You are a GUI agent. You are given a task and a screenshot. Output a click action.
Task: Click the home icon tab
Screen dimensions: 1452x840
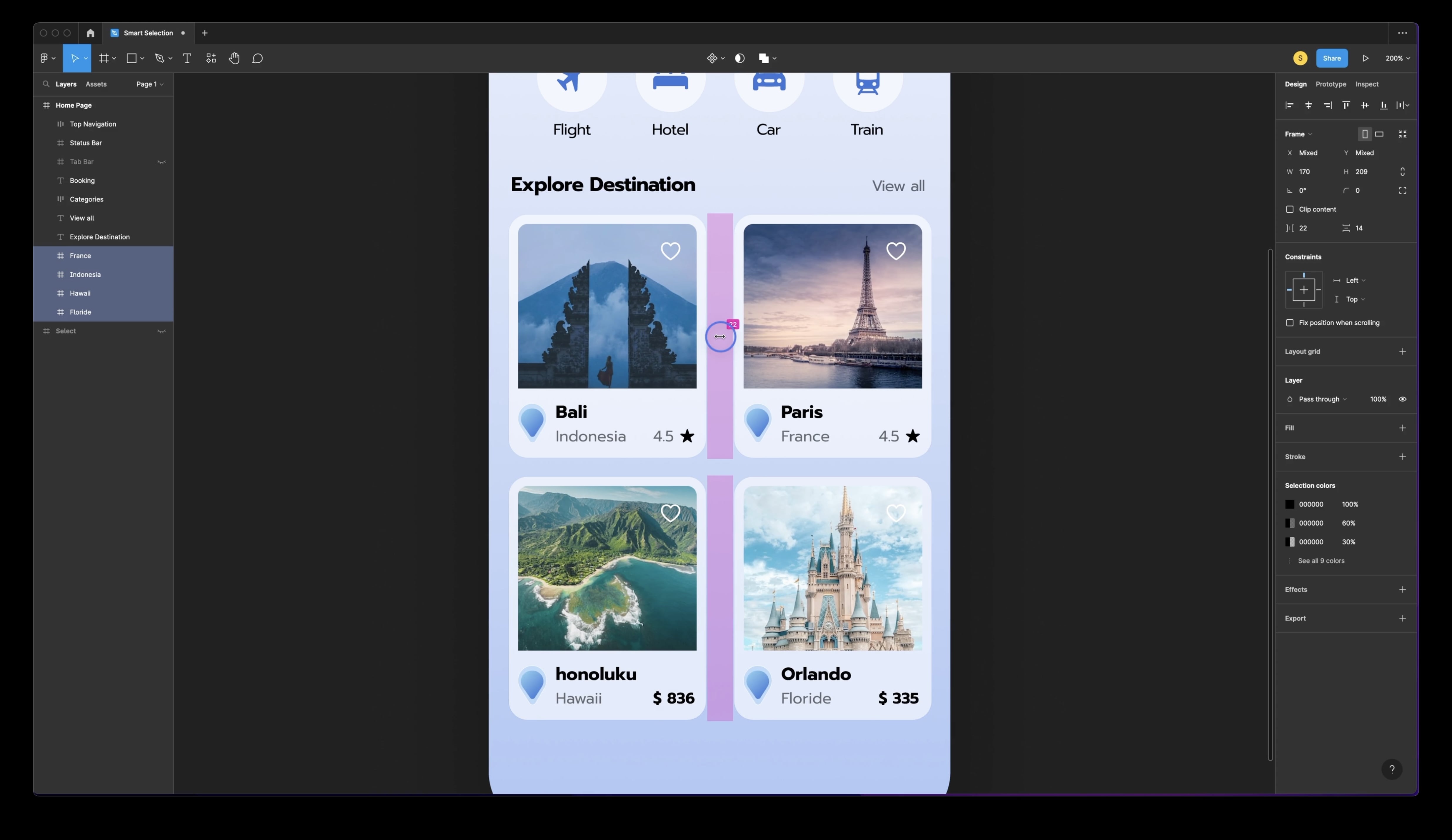(91, 33)
